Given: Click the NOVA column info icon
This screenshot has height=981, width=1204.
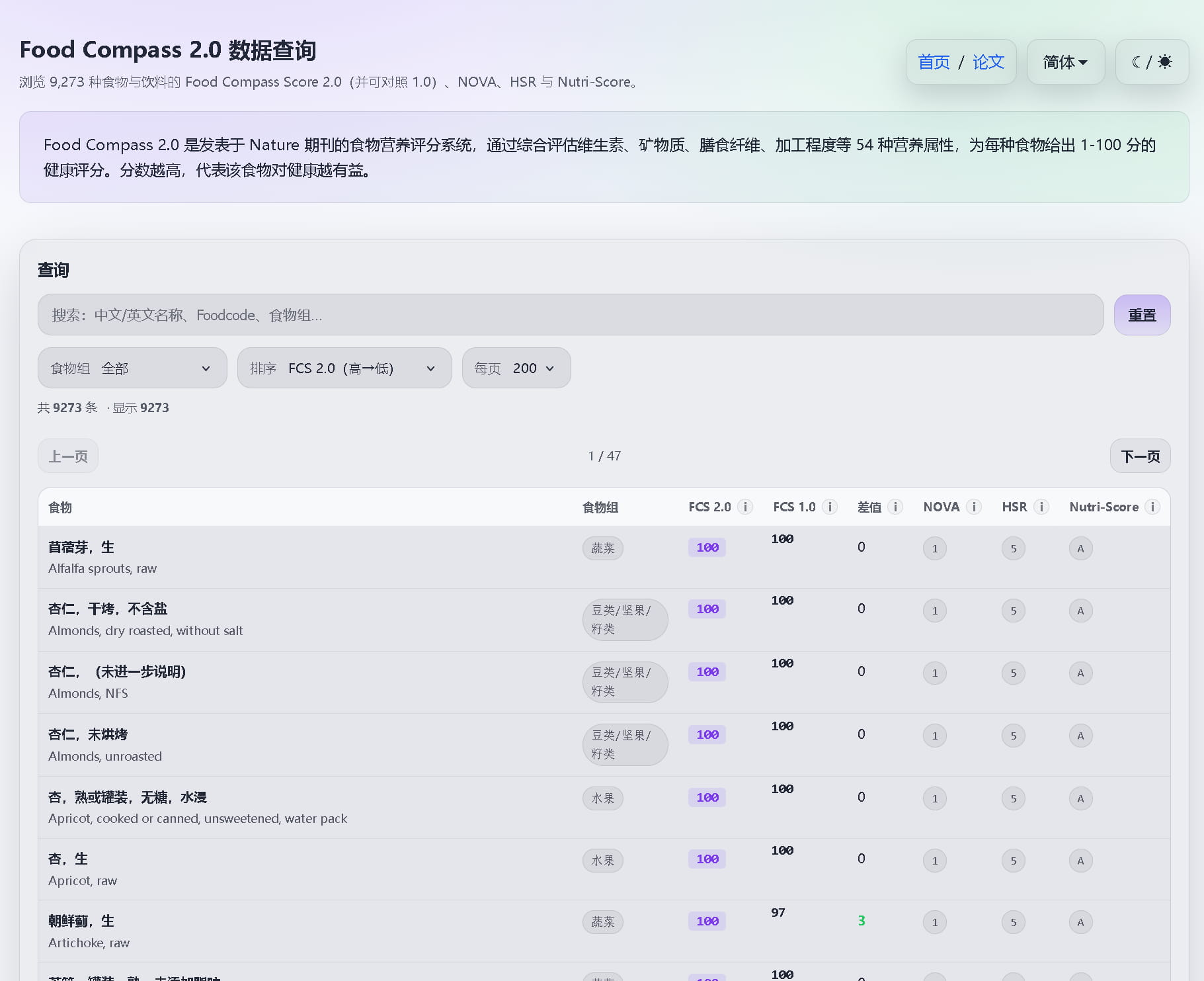Looking at the screenshot, I should (x=974, y=507).
